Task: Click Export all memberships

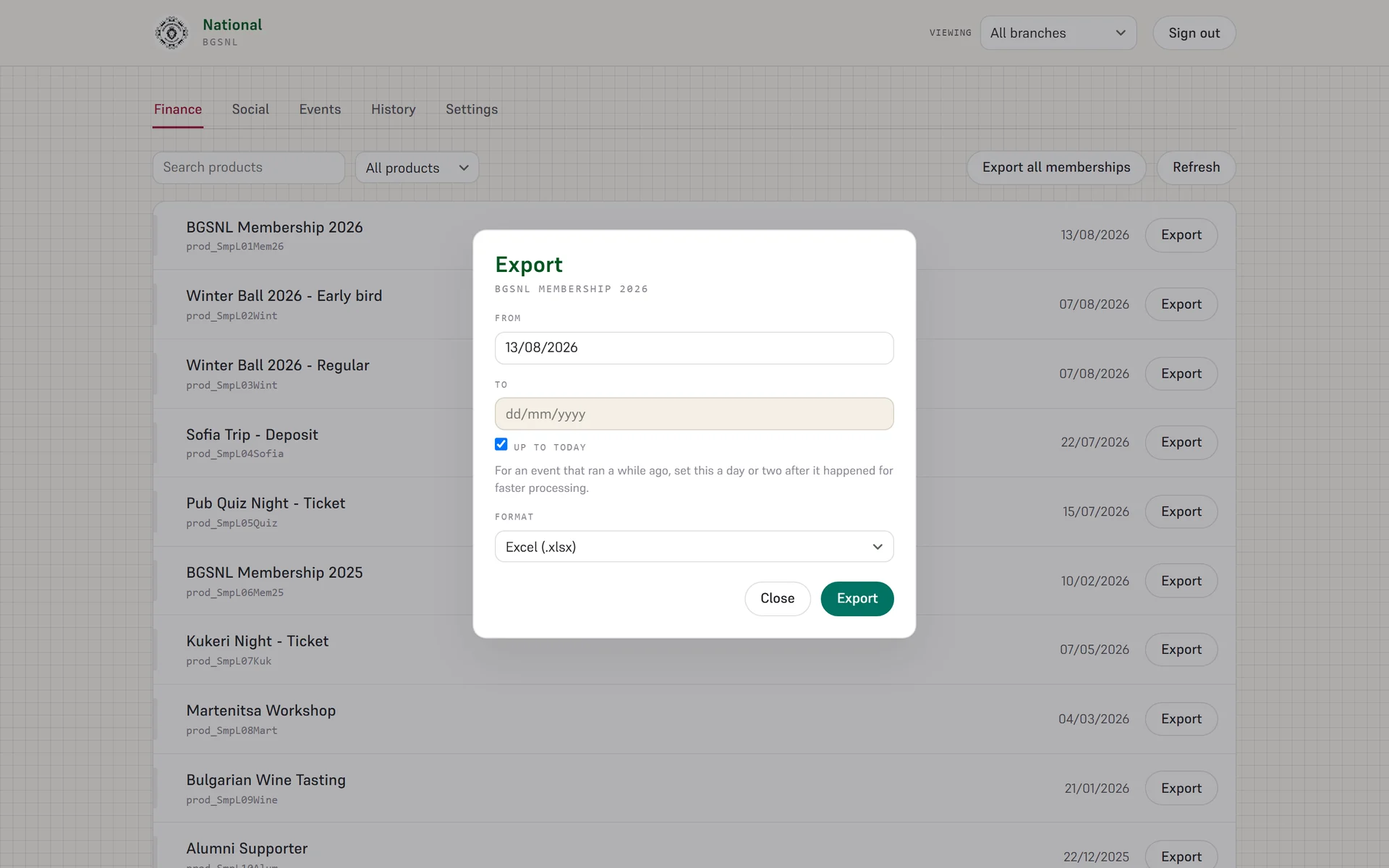Action: click(1056, 167)
